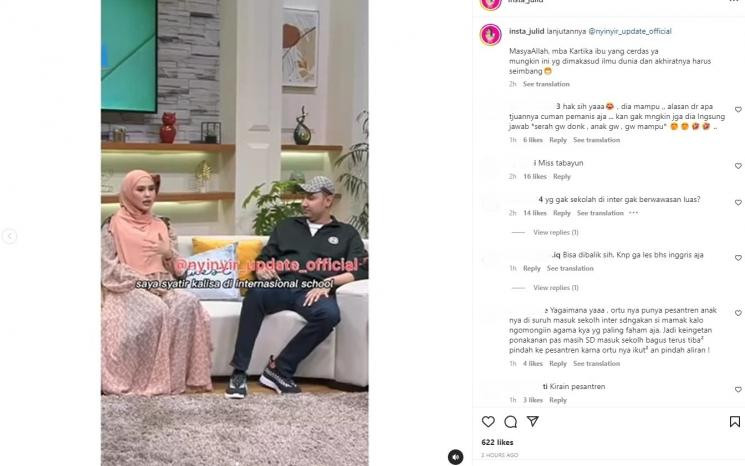This screenshot has height=466, width=745.
Task: Share the post via paper plane icon
Action: [x=533, y=421]
